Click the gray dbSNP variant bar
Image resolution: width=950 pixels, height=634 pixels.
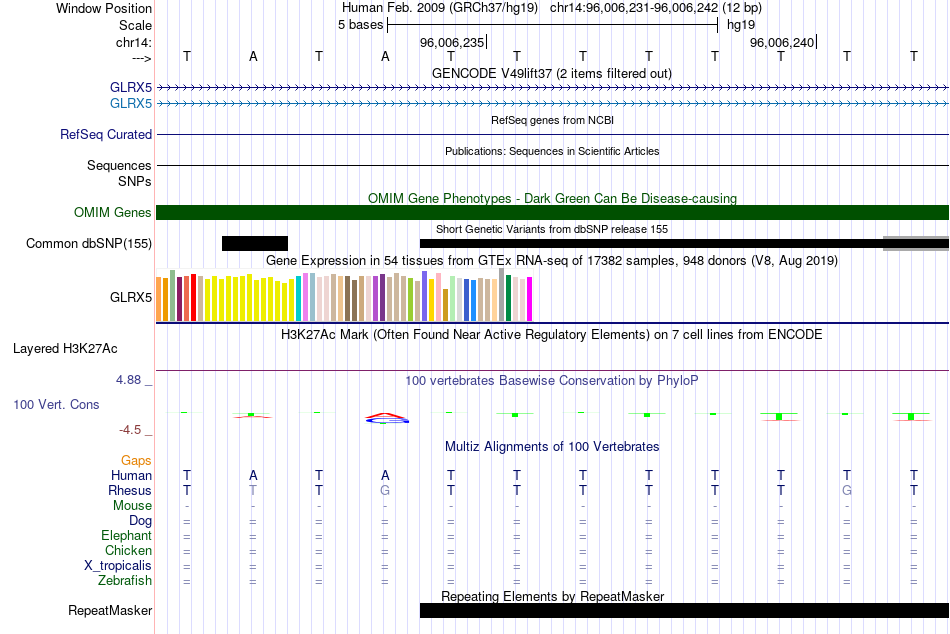[915, 243]
